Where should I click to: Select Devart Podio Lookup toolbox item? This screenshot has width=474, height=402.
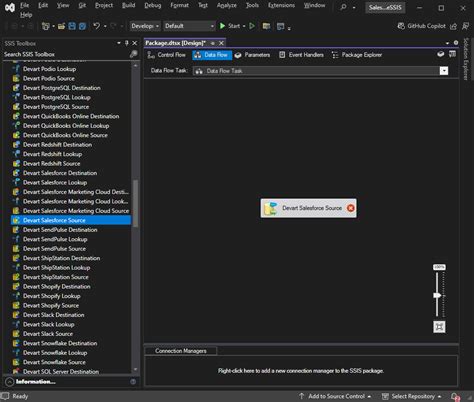click(49, 69)
